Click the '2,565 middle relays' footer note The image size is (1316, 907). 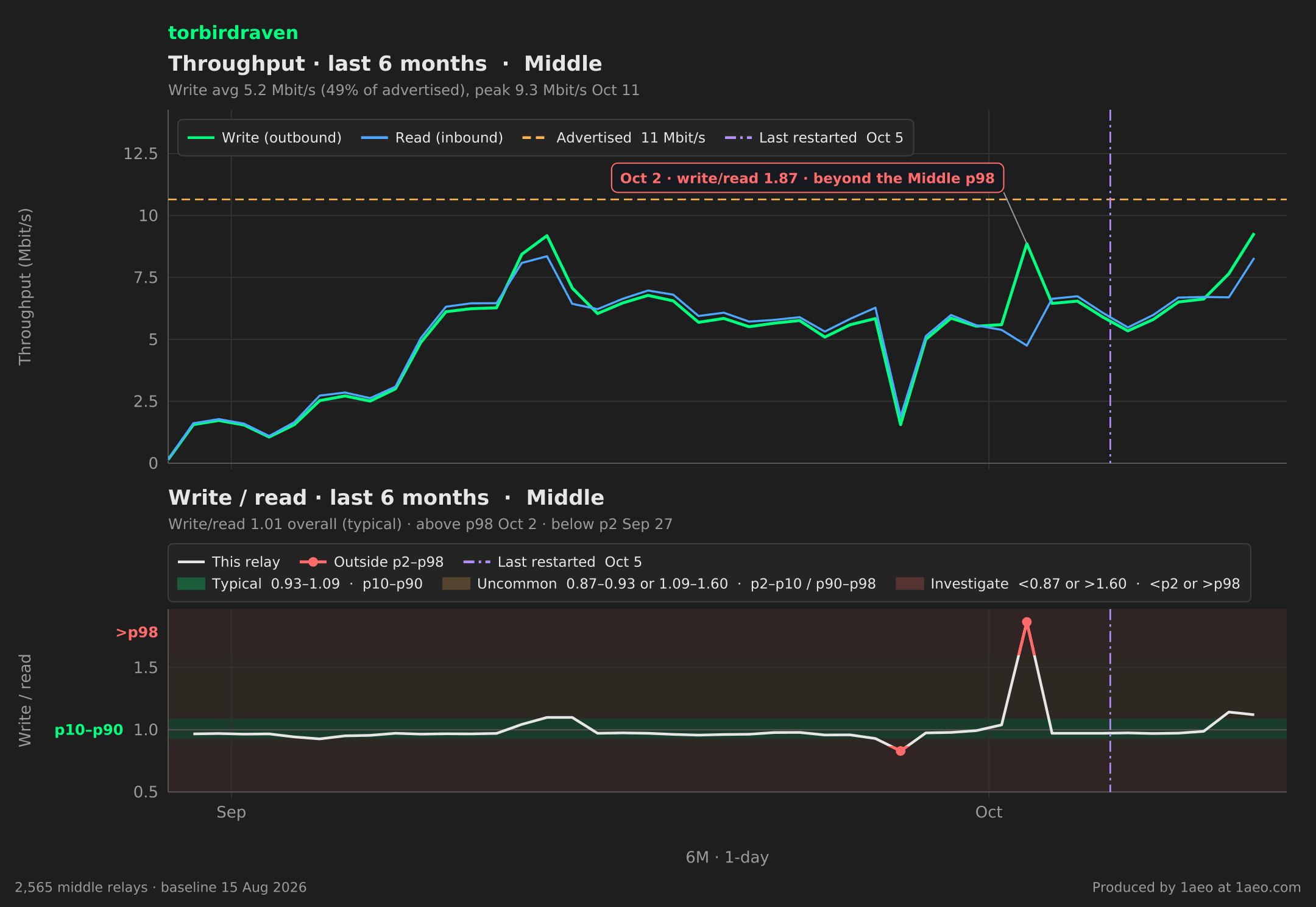pyautogui.click(x=161, y=887)
